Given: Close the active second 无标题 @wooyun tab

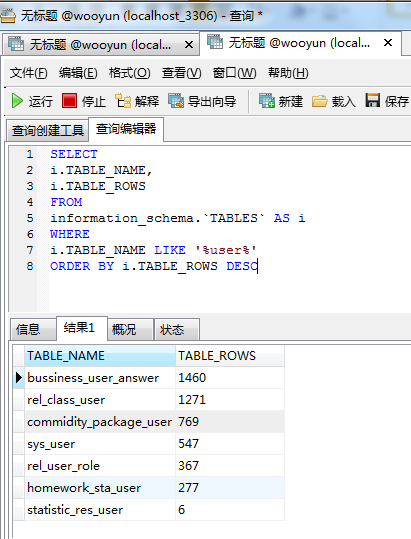Looking at the screenshot, I should (x=388, y=43).
